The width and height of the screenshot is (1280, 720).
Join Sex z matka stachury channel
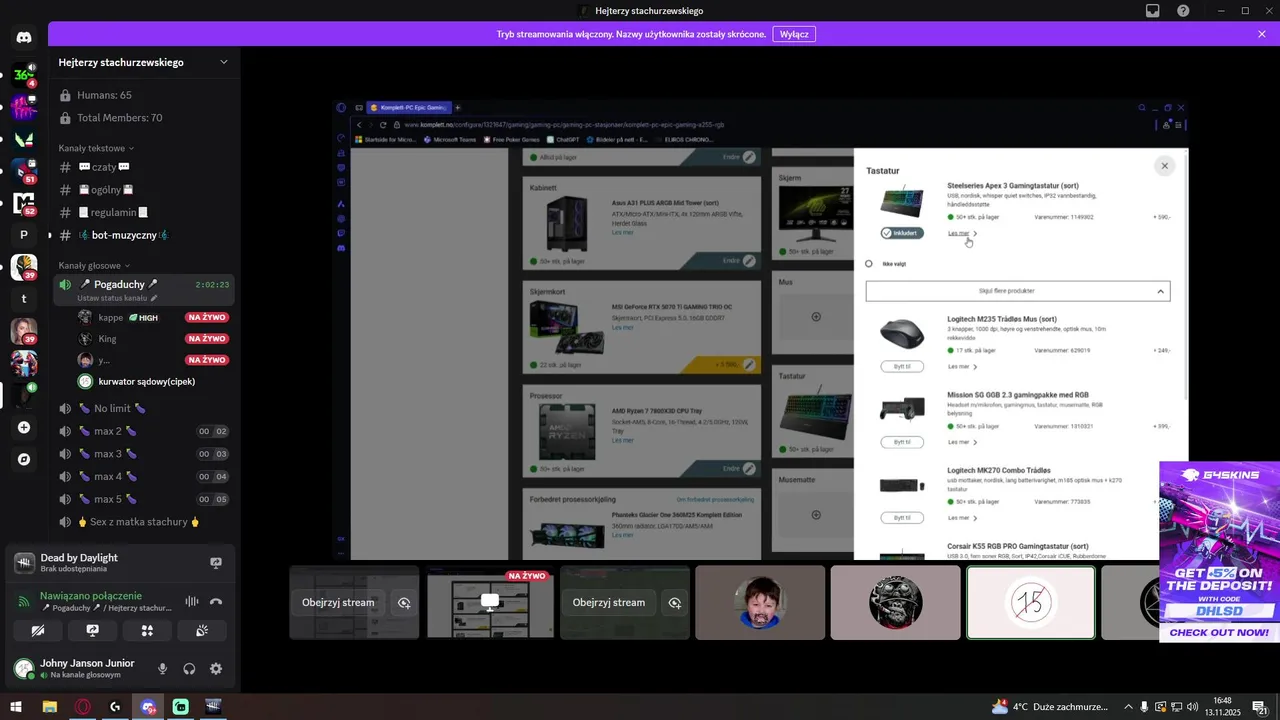(x=144, y=522)
